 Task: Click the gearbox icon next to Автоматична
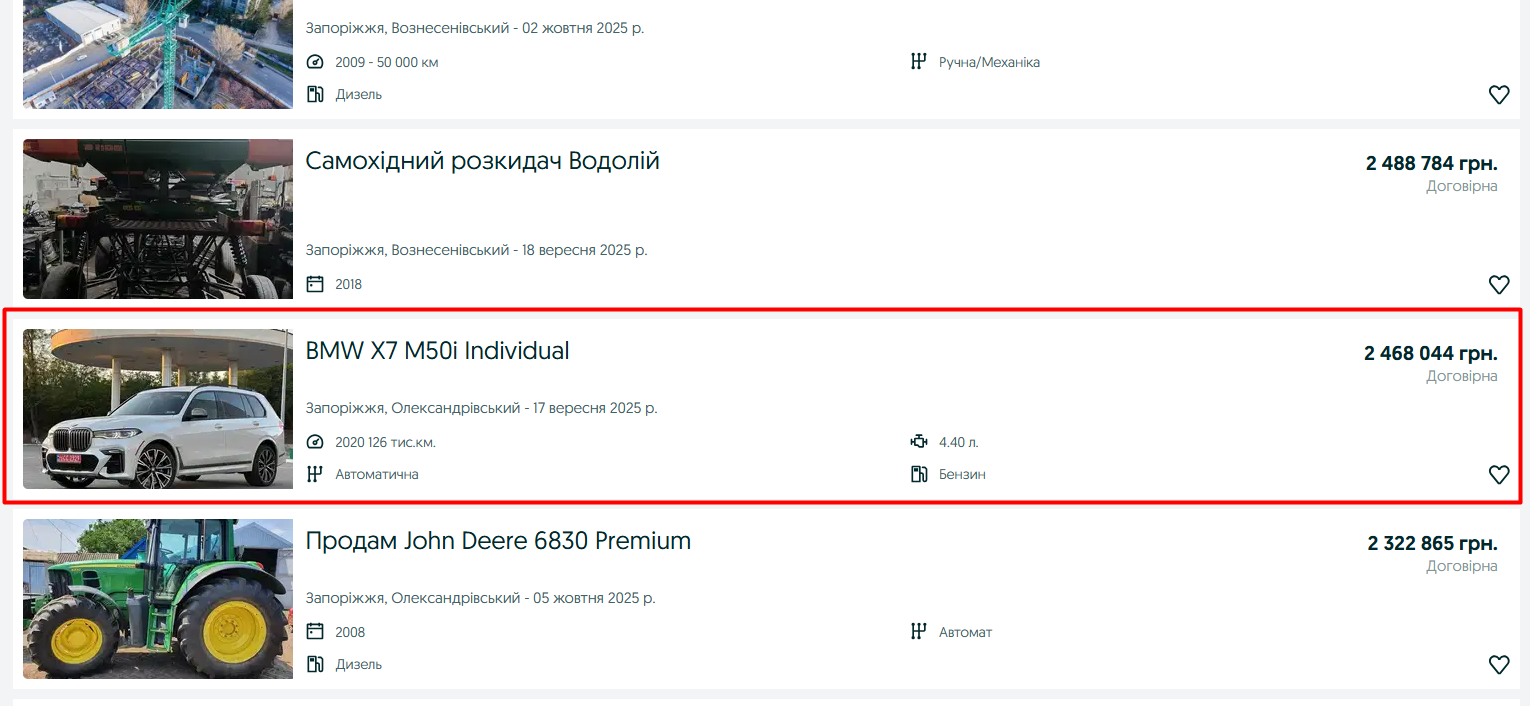[x=315, y=474]
